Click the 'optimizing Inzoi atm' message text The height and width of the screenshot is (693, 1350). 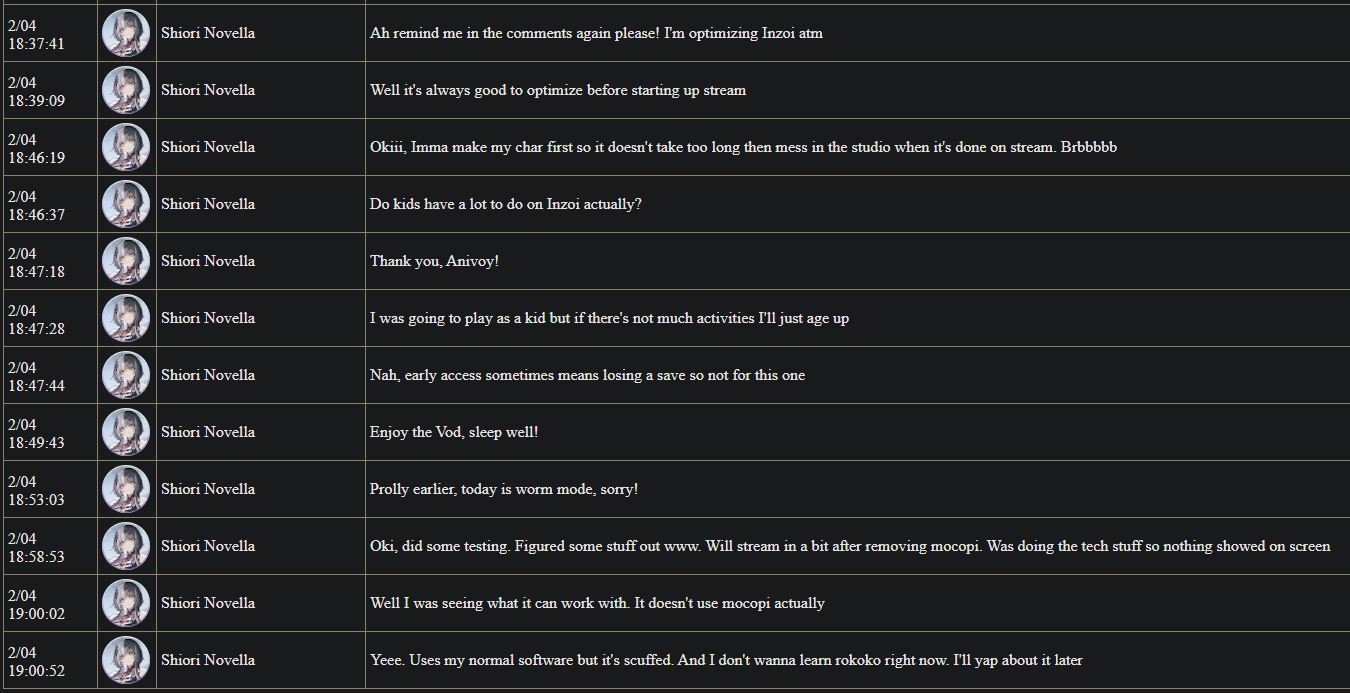[x=596, y=33]
